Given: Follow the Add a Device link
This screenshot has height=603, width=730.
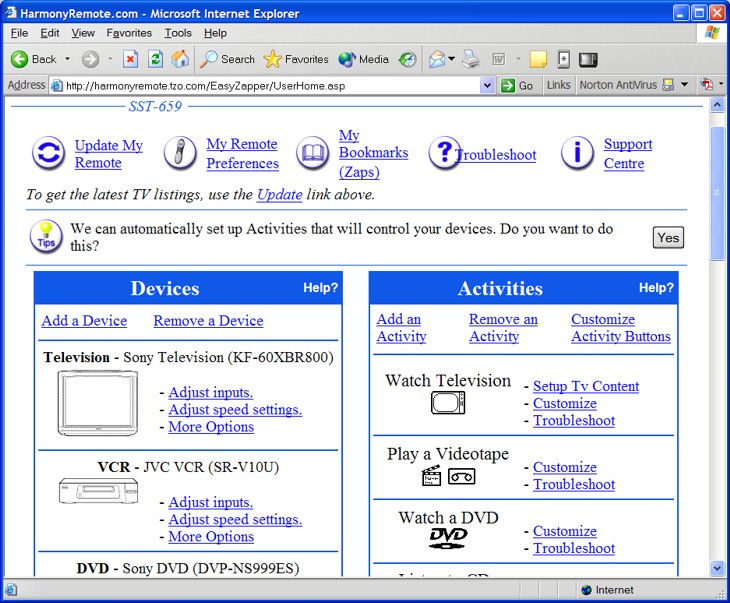Looking at the screenshot, I should point(84,321).
